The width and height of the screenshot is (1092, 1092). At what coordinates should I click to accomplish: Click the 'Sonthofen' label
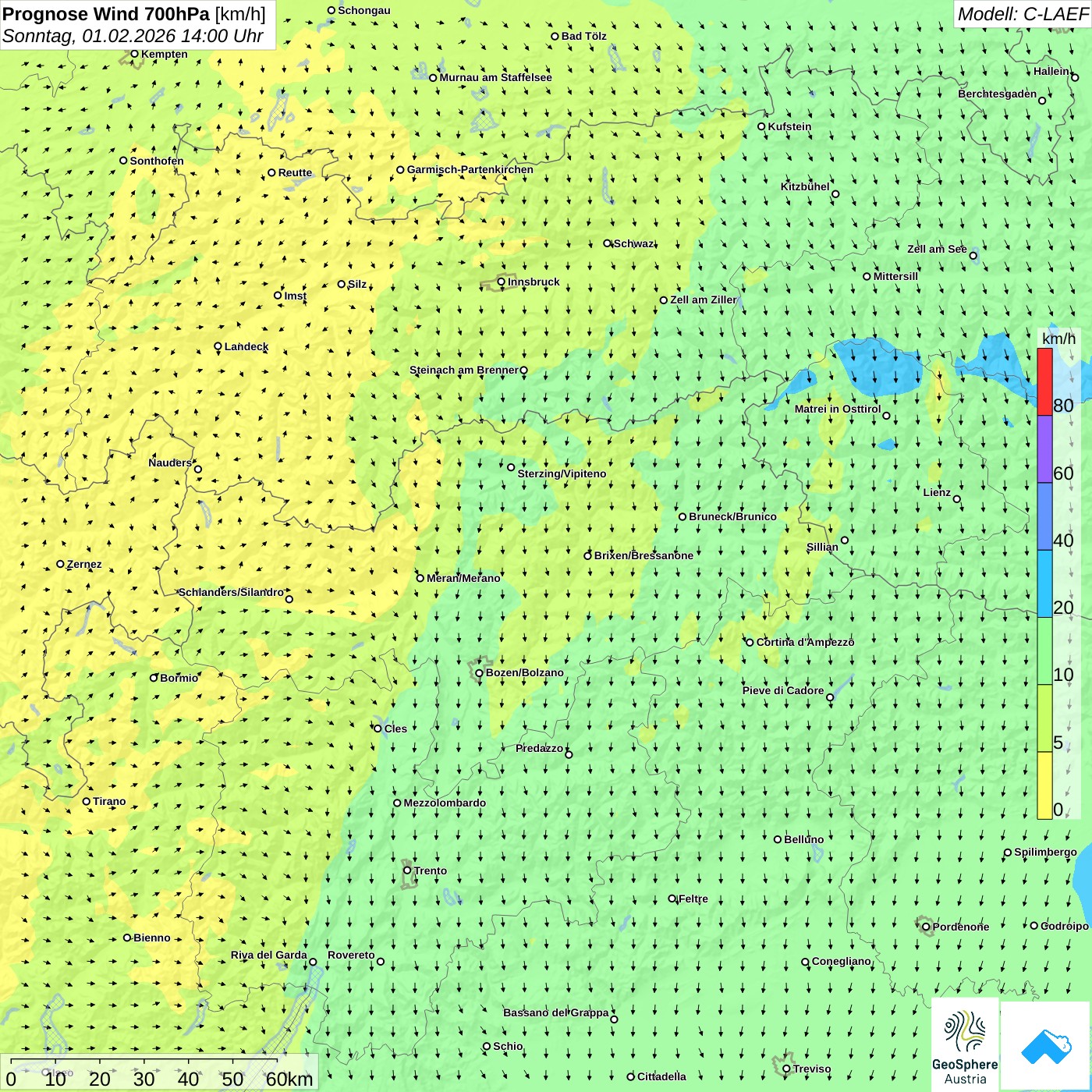click(157, 161)
